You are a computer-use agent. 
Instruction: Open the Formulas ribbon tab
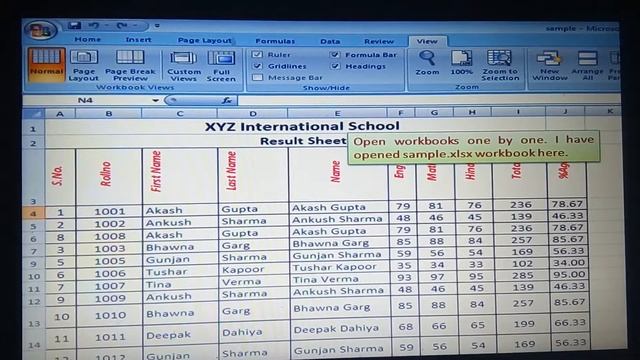coord(275,41)
